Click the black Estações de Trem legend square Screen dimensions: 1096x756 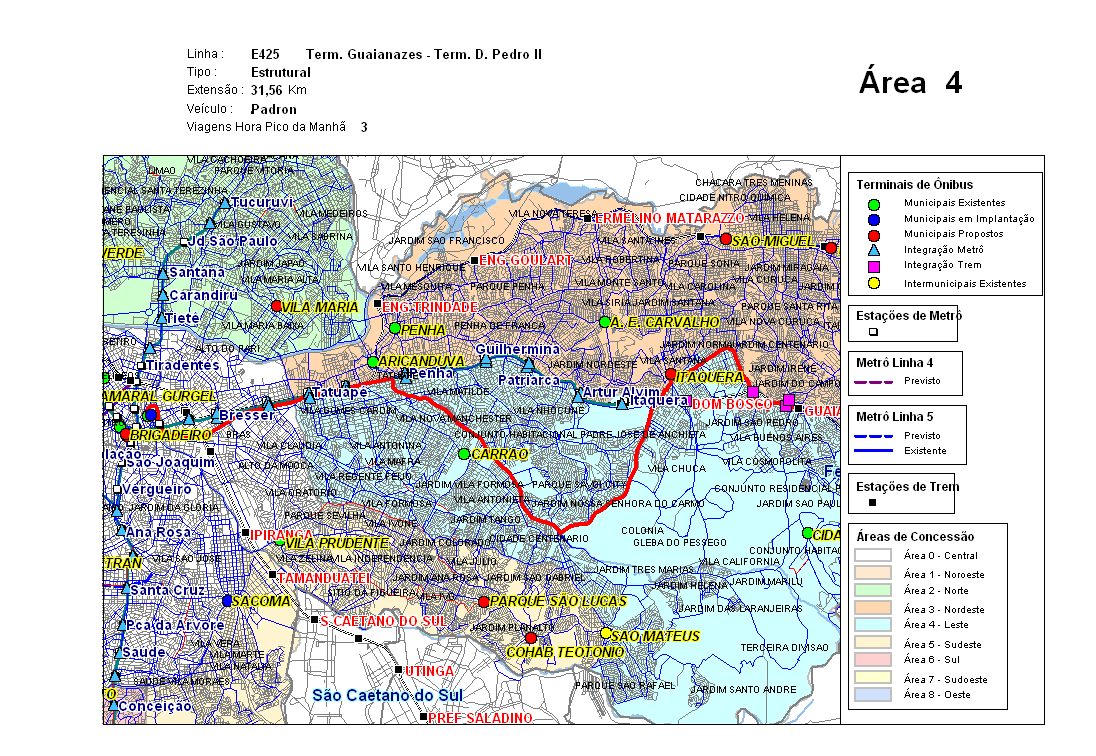[872, 502]
